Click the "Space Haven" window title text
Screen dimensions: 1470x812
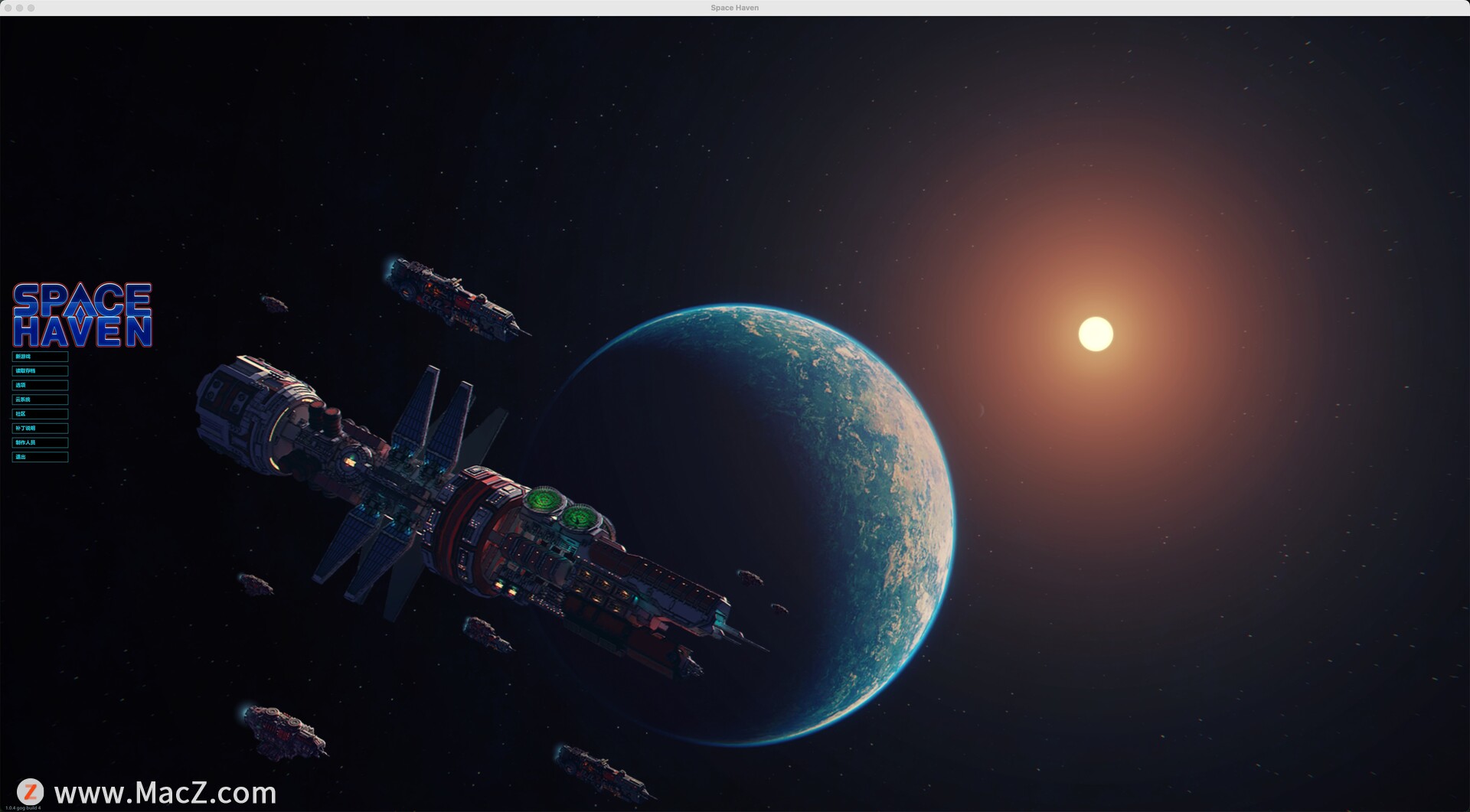click(x=735, y=8)
